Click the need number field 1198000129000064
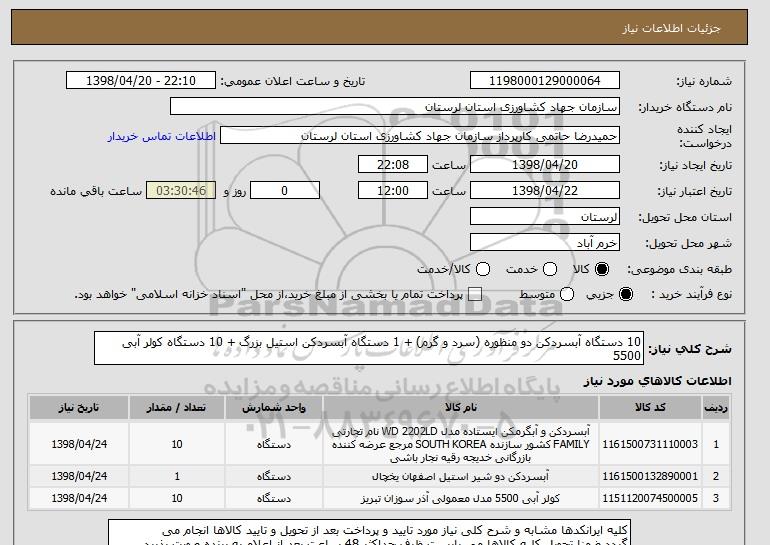The height and width of the screenshot is (545, 770). click(545, 81)
